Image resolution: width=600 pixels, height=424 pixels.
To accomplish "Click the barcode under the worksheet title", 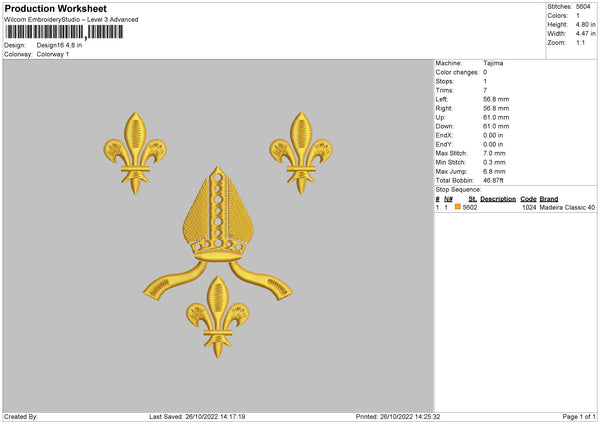I will pos(64,32).
